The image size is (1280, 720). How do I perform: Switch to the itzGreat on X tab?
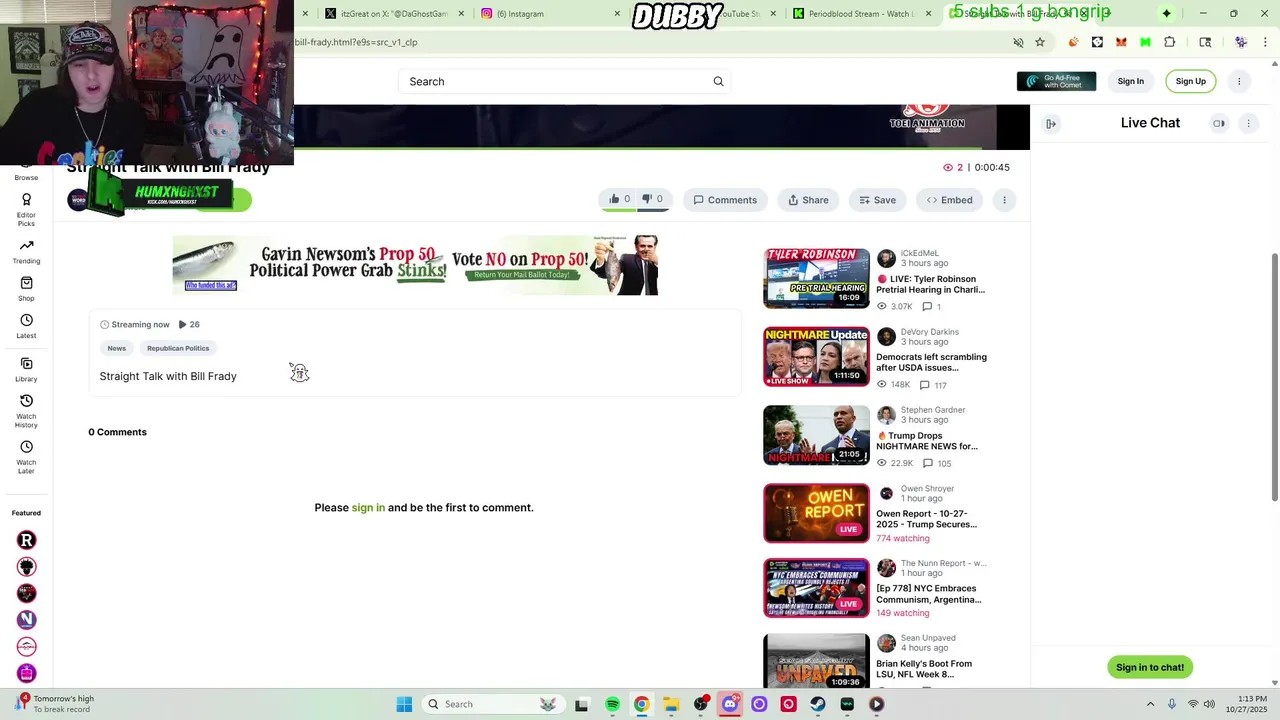(x=395, y=14)
